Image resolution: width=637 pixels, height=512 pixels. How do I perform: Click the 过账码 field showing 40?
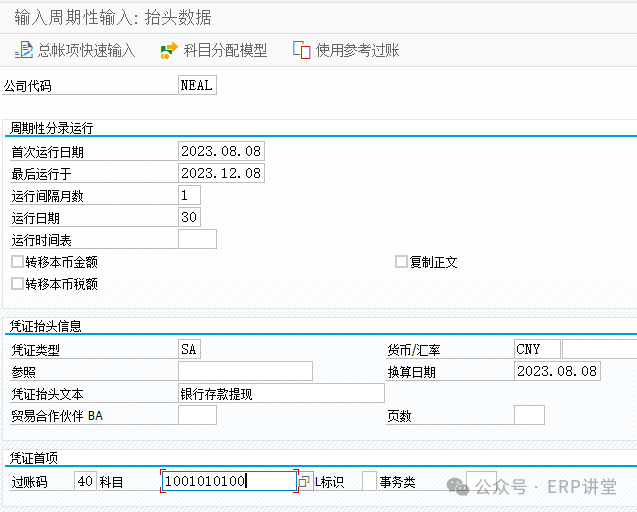coord(85,482)
